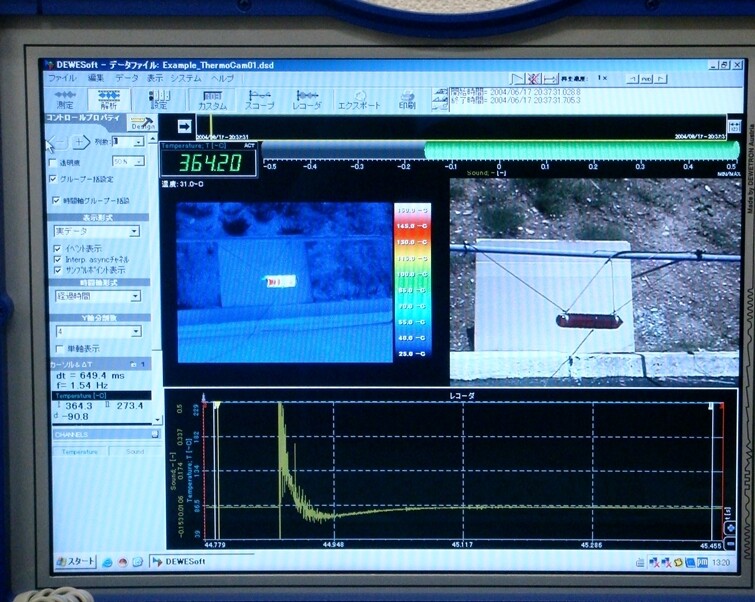The width and height of the screenshot is (755, 602).
Task: Open the ヘルプ menu
Action: [222, 78]
